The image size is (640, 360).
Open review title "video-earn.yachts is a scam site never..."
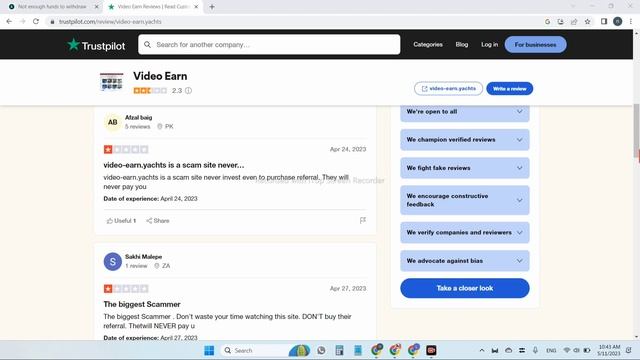(x=173, y=165)
